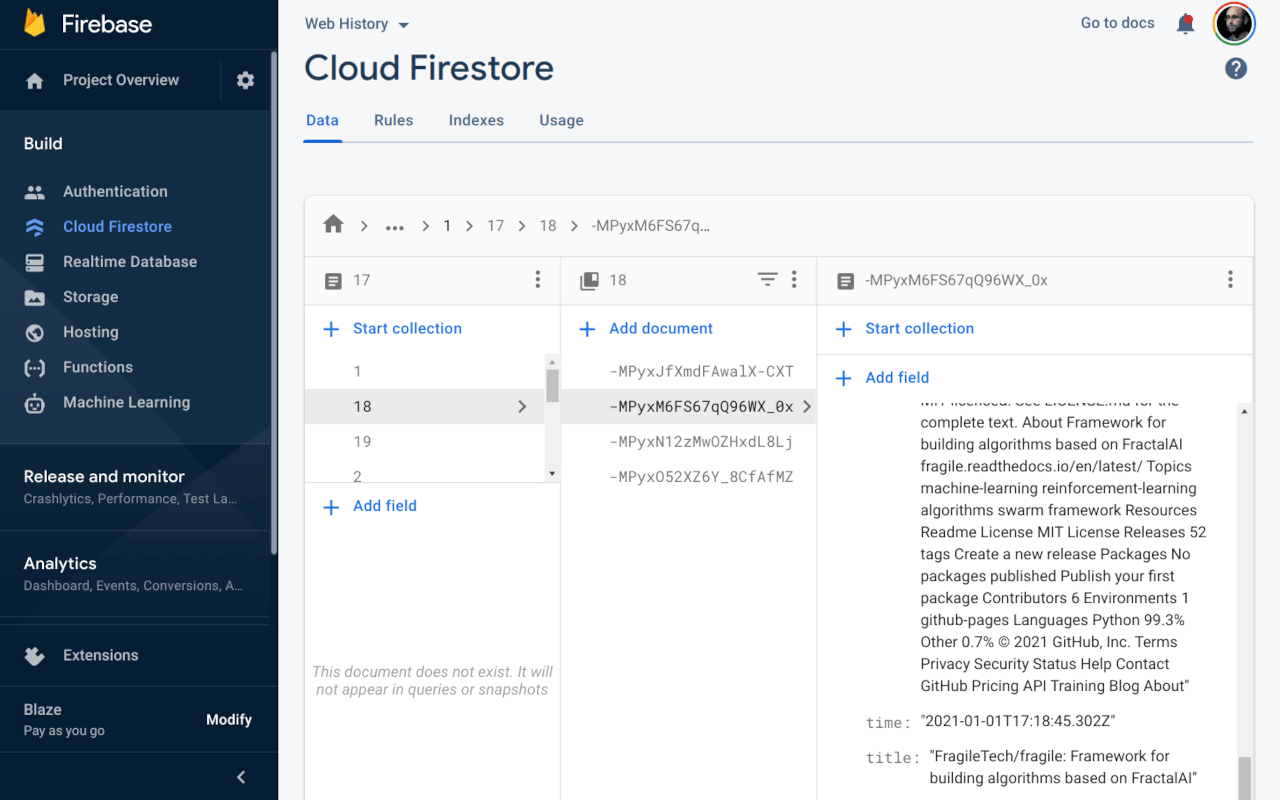Open filter options for collection 18
This screenshot has width=1280, height=800.
767,280
